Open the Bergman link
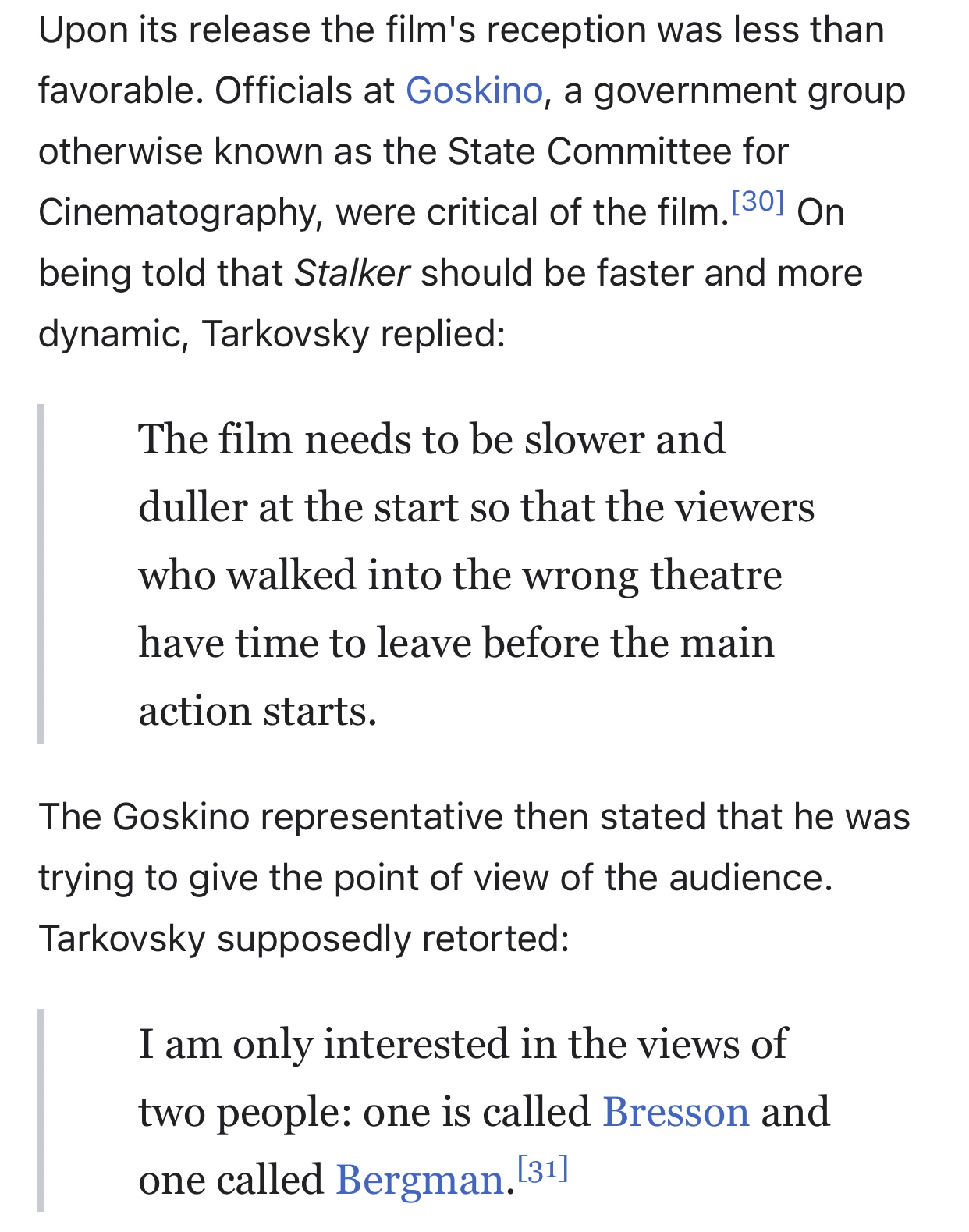The image size is (969, 1232). [x=420, y=1179]
